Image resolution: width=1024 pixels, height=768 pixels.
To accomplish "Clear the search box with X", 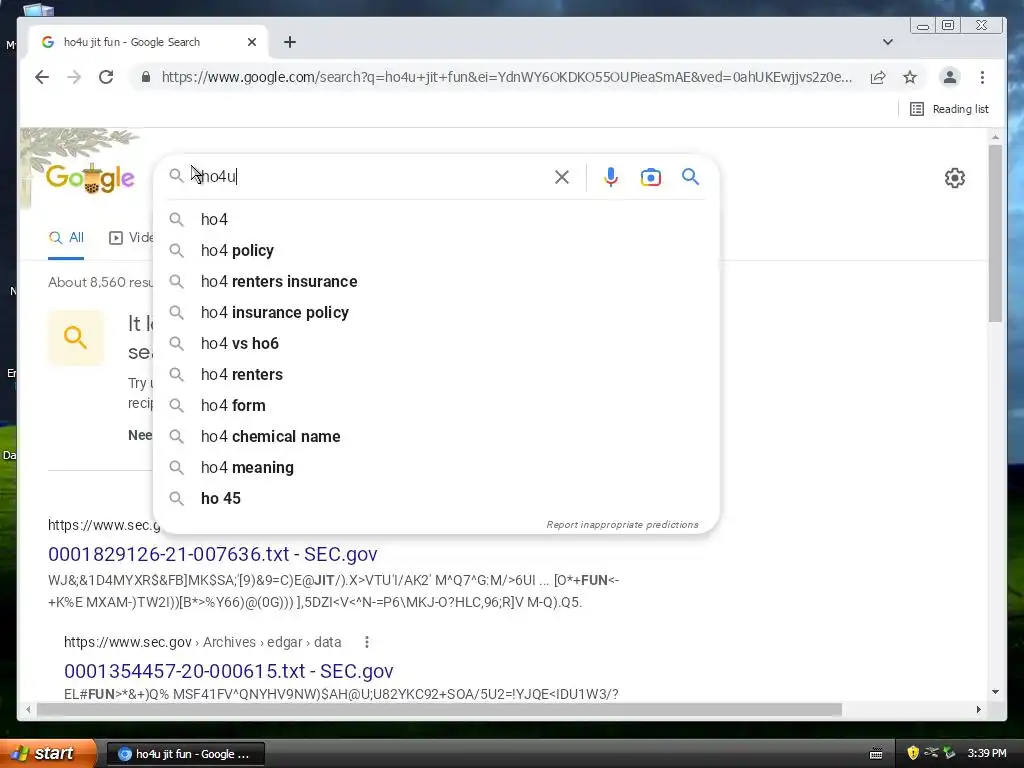I will [x=562, y=177].
